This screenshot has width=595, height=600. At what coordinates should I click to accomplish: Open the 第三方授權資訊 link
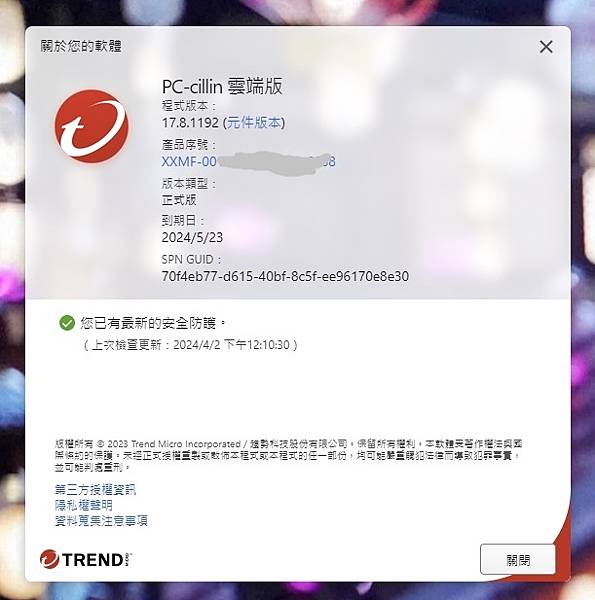(x=95, y=489)
